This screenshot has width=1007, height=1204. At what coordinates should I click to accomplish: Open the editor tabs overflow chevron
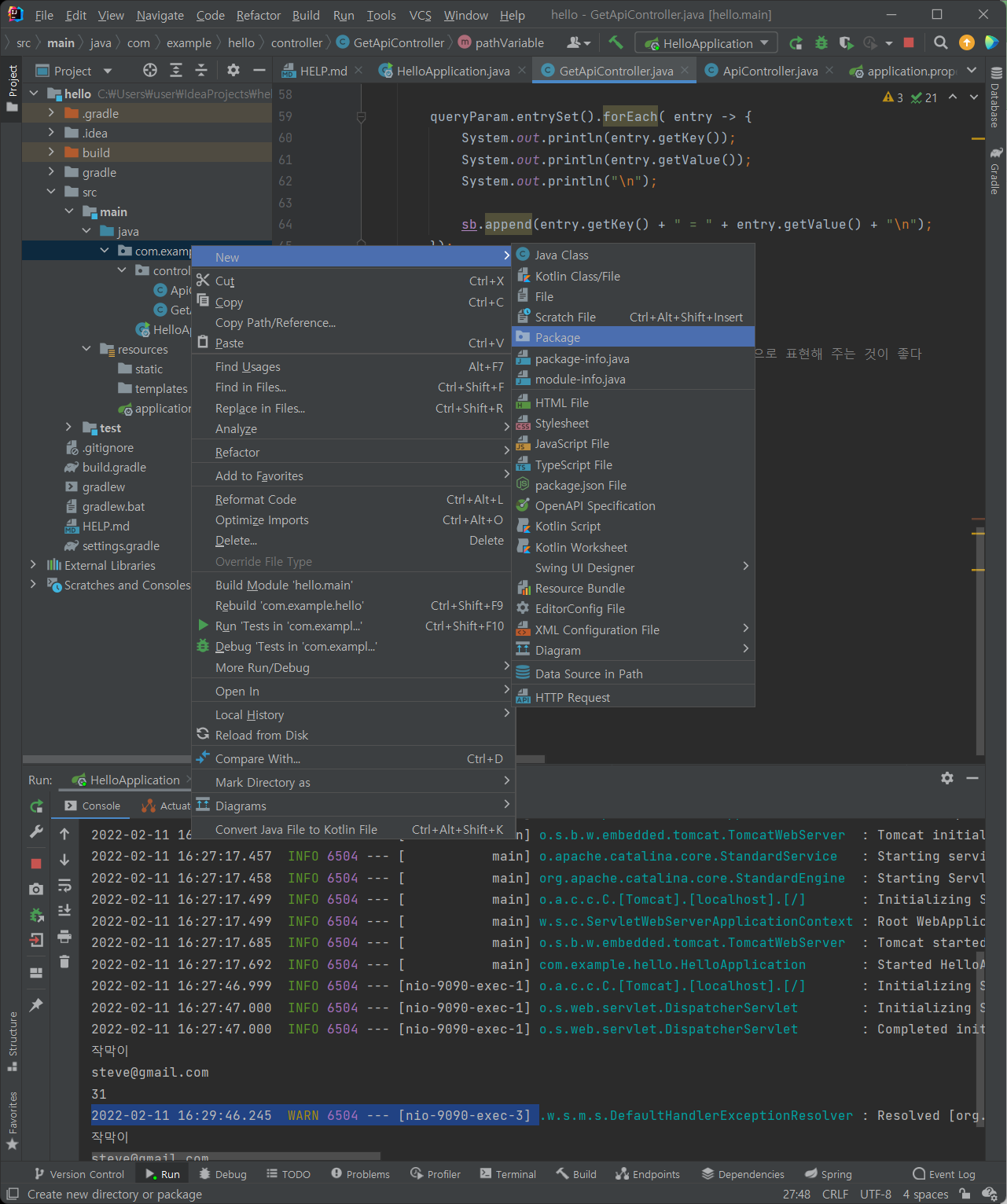click(972, 71)
